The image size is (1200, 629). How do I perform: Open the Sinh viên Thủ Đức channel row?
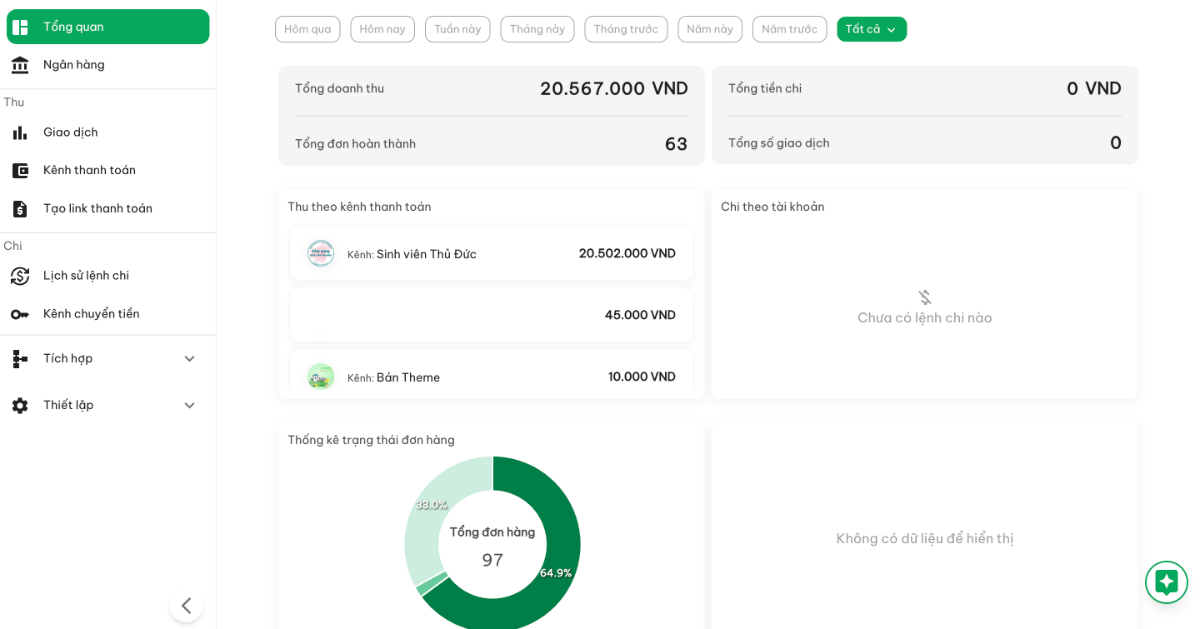click(491, 253)
